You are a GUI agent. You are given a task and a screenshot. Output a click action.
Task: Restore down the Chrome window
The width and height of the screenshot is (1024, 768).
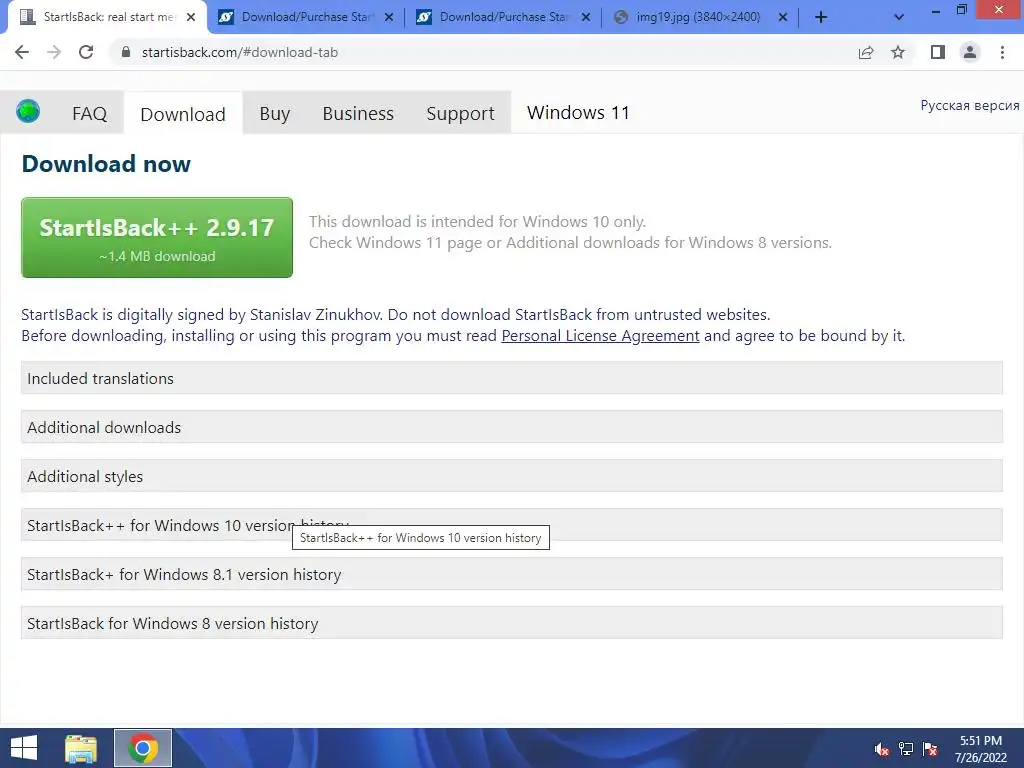(961, 10)
